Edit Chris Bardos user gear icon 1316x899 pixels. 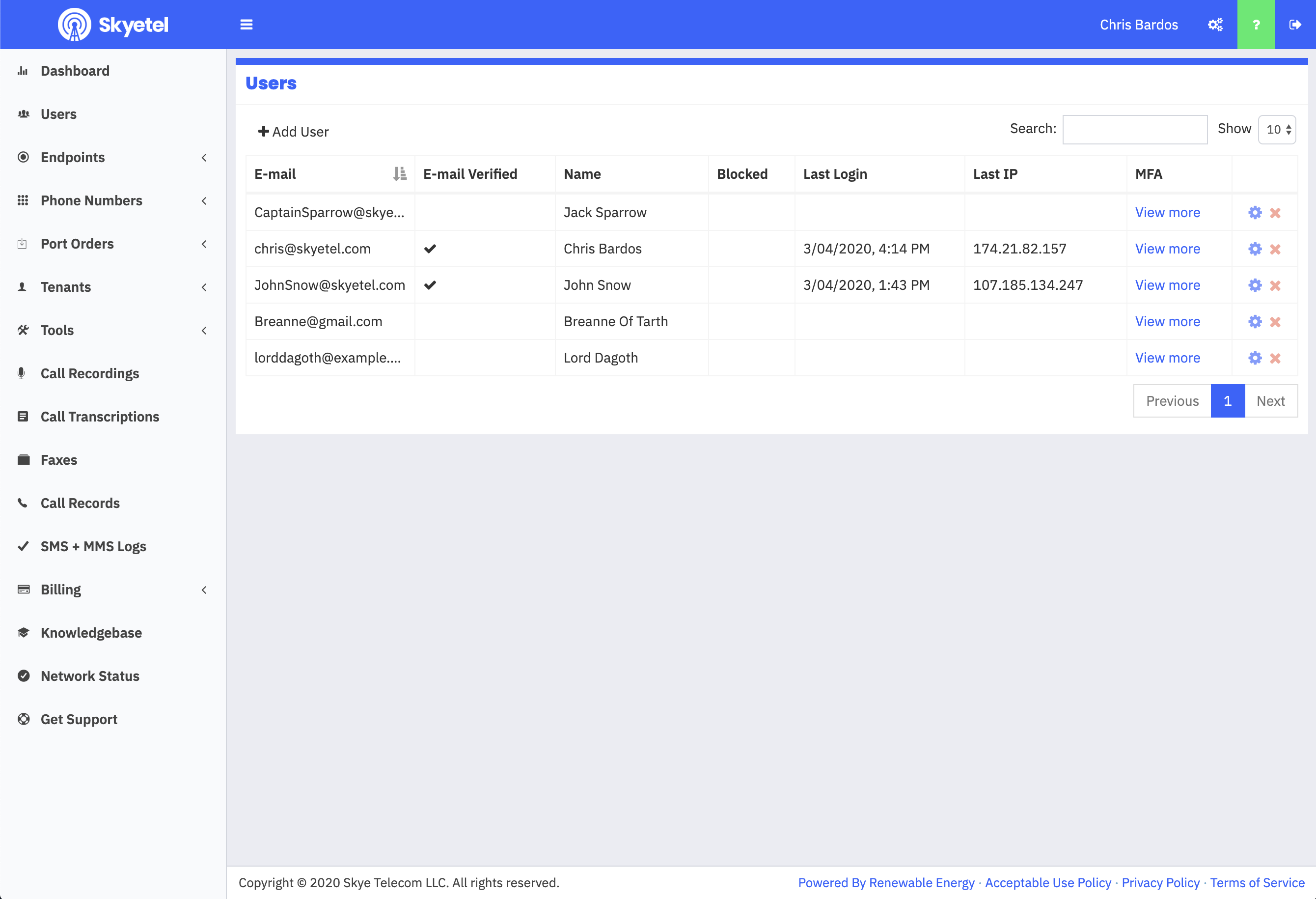pos(1255,249)
